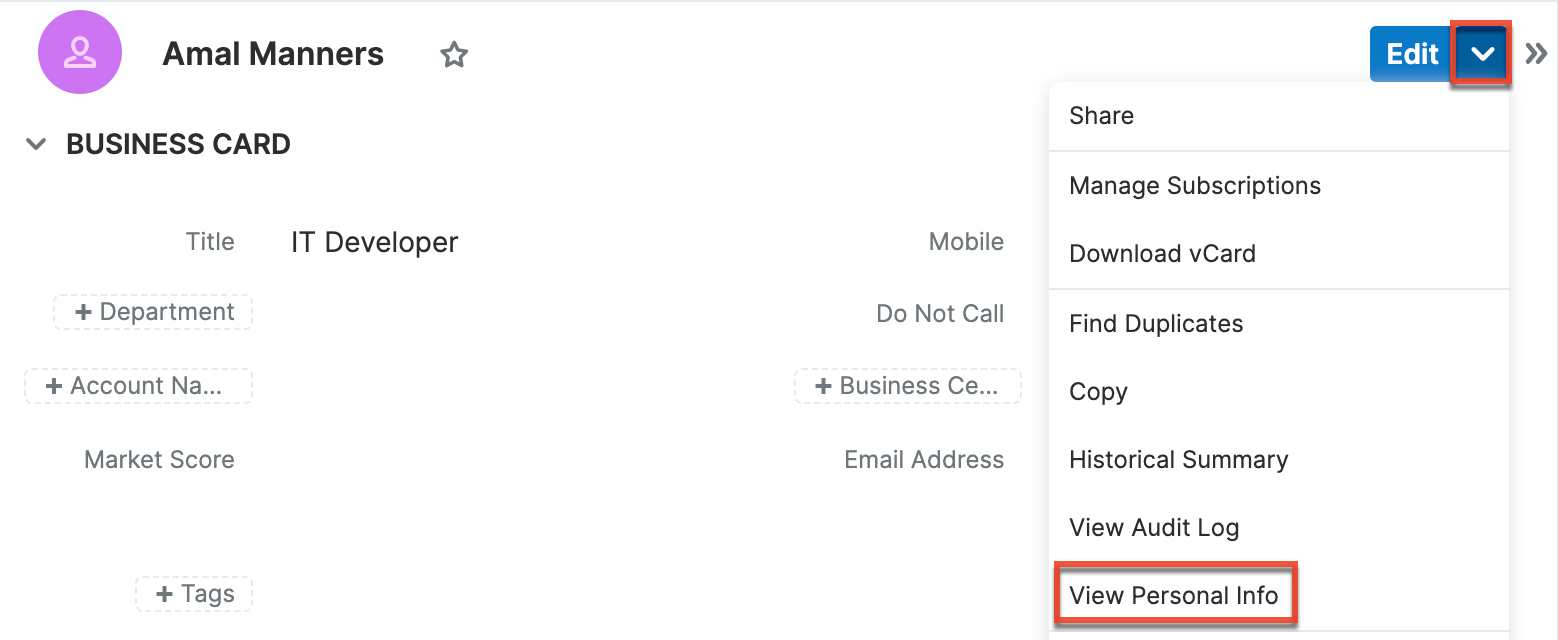Select Share from the menu
Image resolution: width=1558 pixels, height=640 pixels.
point(1101,116)
